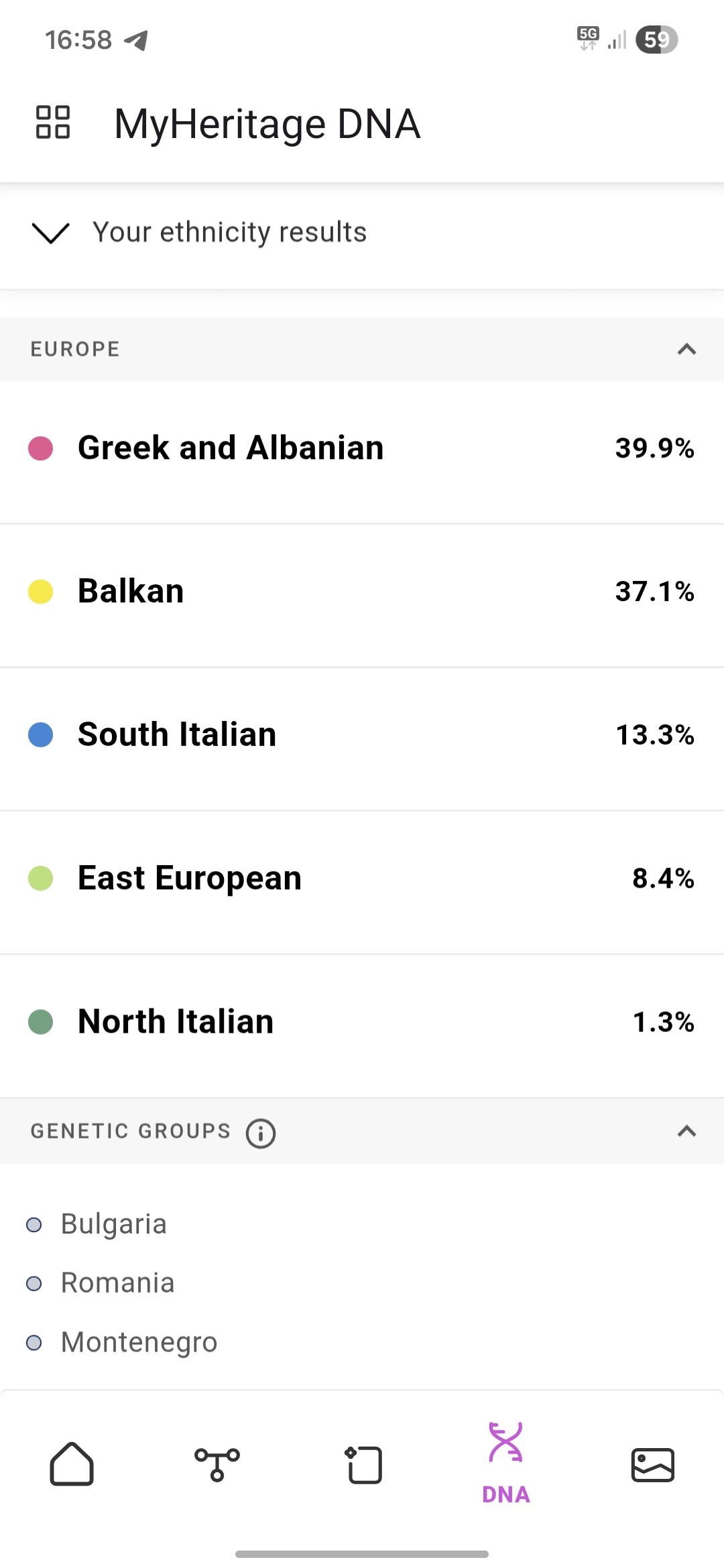724x1568 pixels.
Task: Select the Romania genetic group bullet
Action: pyautogui.click(x=34, y=1283)
